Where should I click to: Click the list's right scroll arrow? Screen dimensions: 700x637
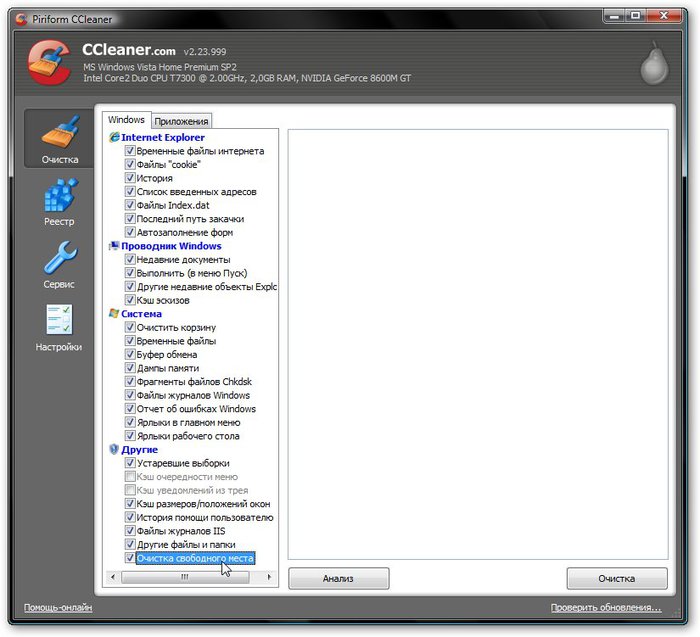point(269,577)
